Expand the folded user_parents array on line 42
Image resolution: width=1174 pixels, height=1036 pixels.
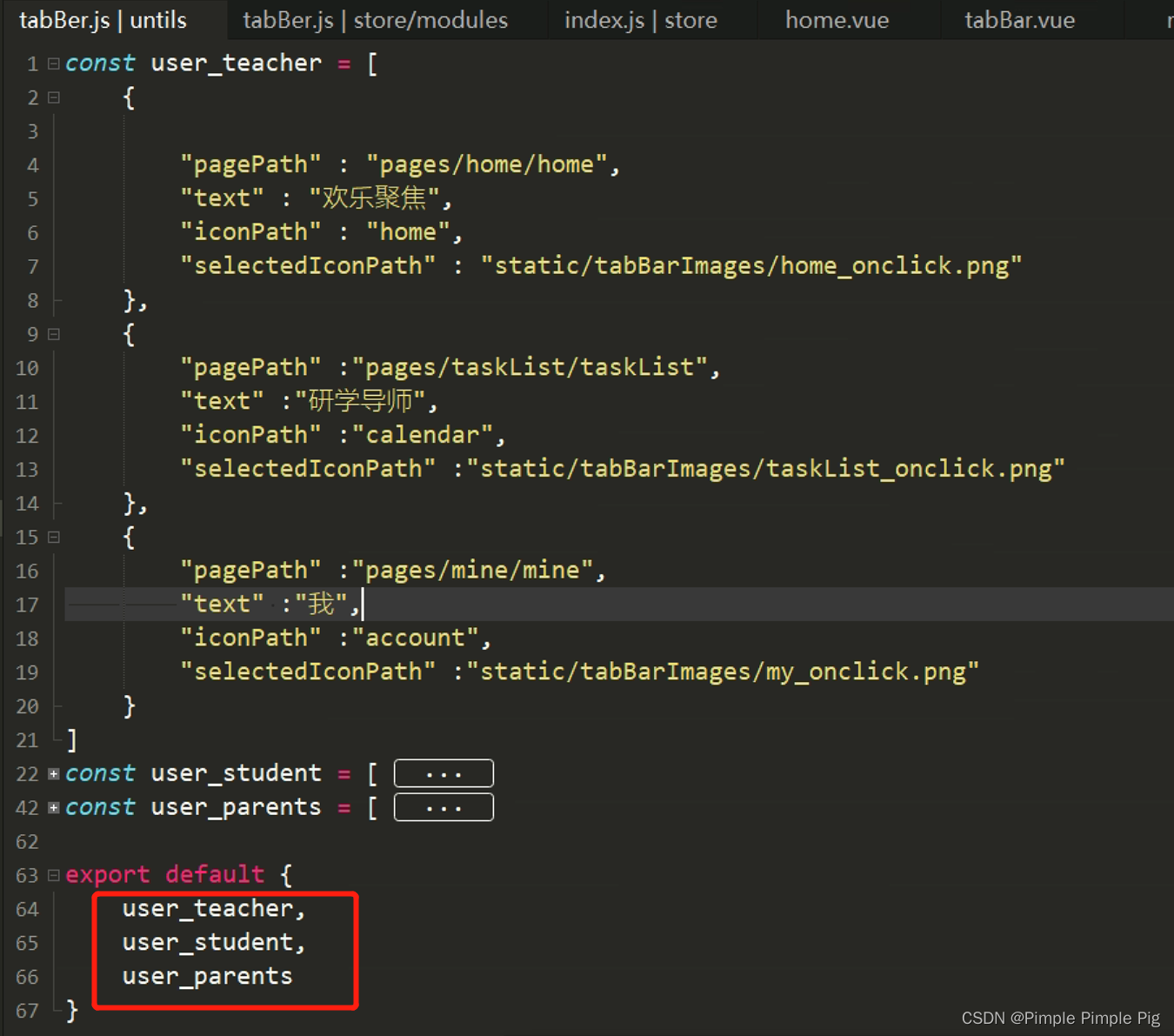coord(54,807)
